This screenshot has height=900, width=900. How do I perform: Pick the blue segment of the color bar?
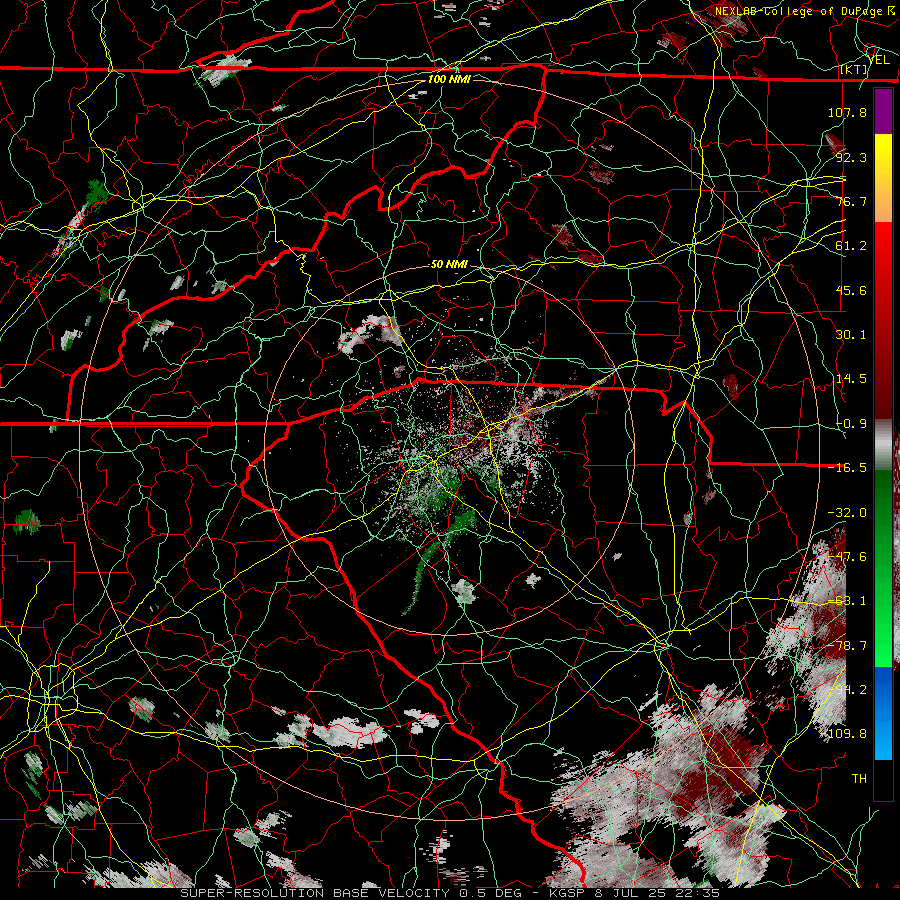[x=883, y=713]
